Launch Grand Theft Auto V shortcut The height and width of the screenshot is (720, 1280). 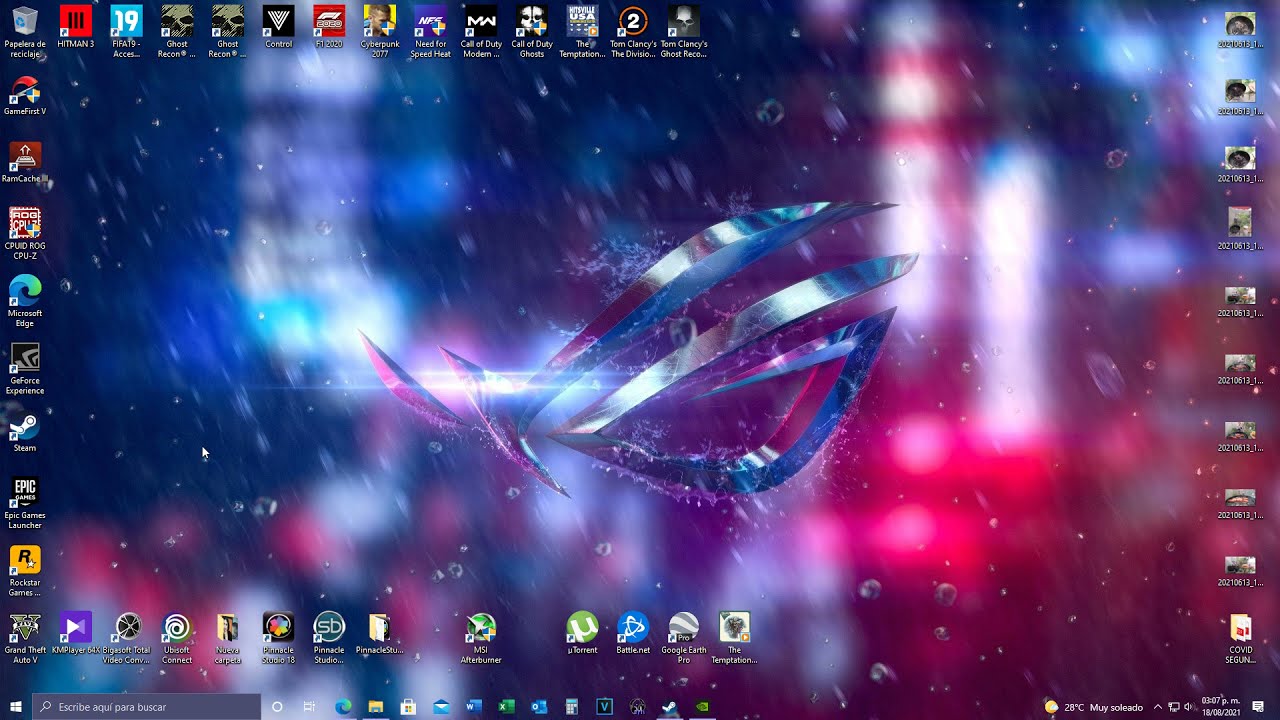click(x=25, y=638)
